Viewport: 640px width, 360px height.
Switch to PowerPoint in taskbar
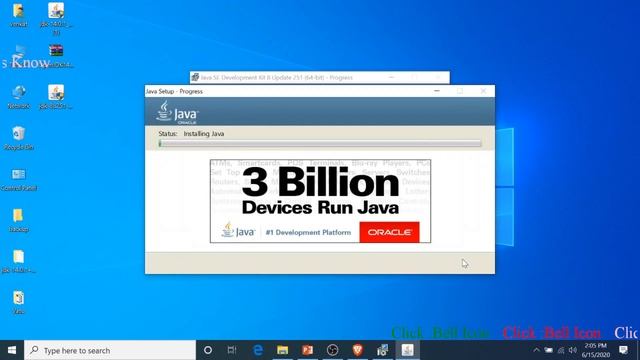click(307, 350)
